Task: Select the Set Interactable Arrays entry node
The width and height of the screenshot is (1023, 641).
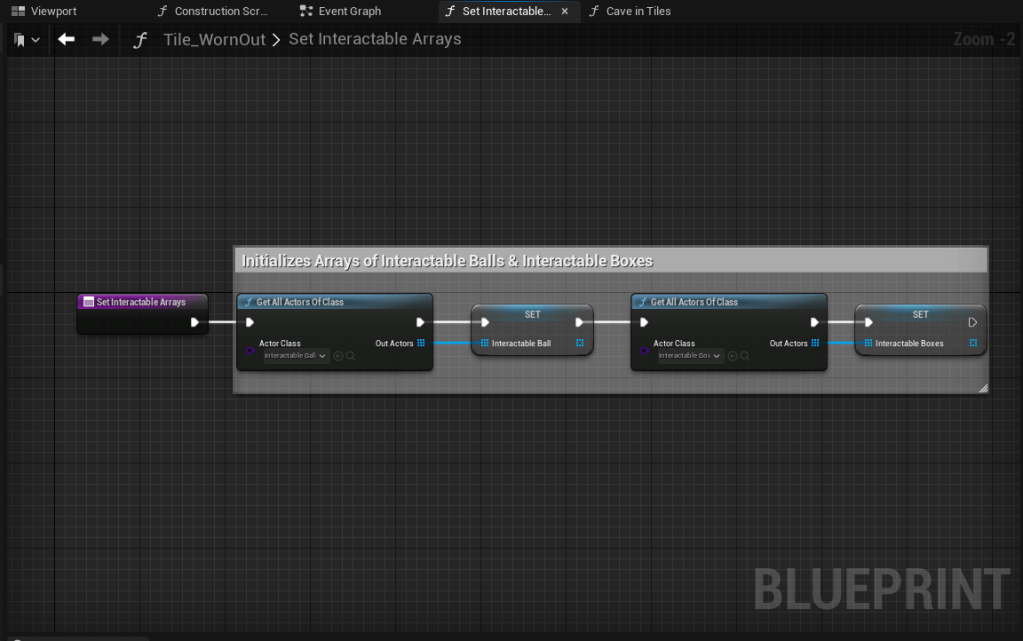Action: 141,301
